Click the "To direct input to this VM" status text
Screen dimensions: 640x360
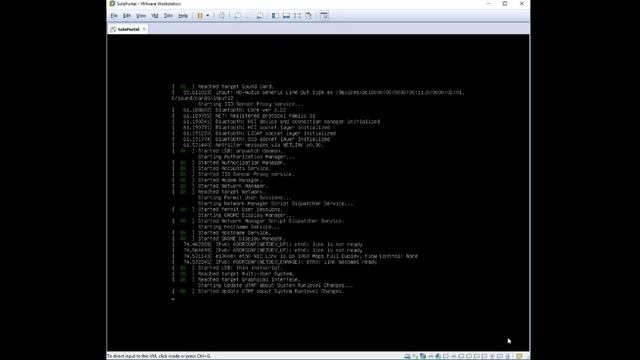click(159, 356)
